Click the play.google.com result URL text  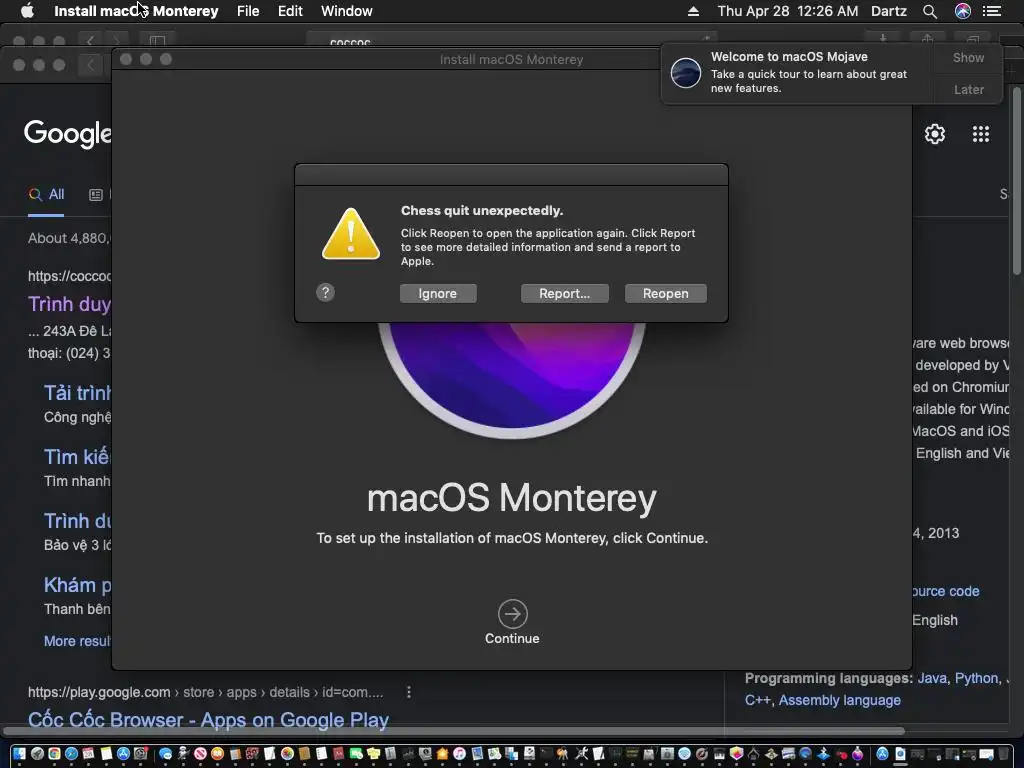[205, 692]
